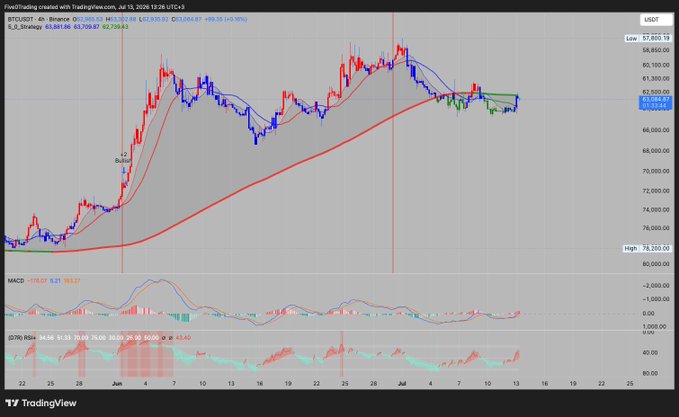Click the High 78,200.00 price label
The width and height of the screenshot is (679, 417).
coord(647,249)
